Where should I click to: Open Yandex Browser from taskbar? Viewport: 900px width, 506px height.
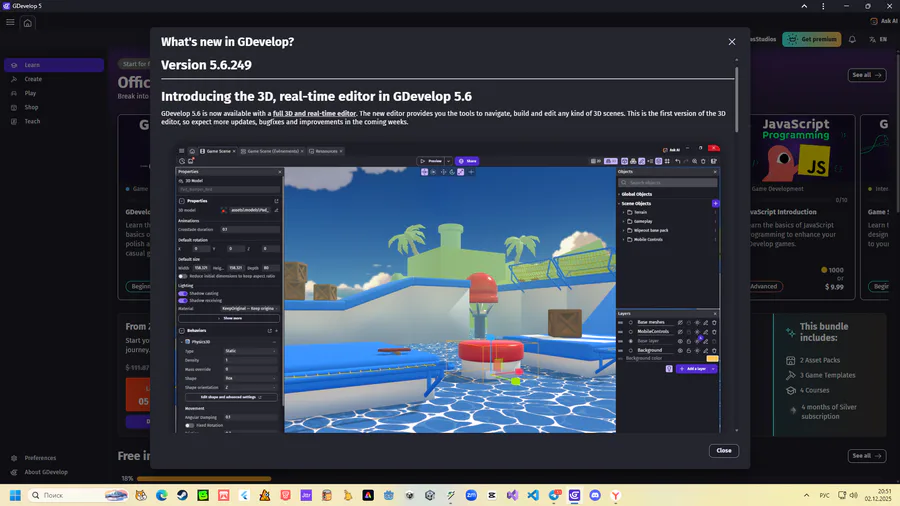(x=616, y=495)
